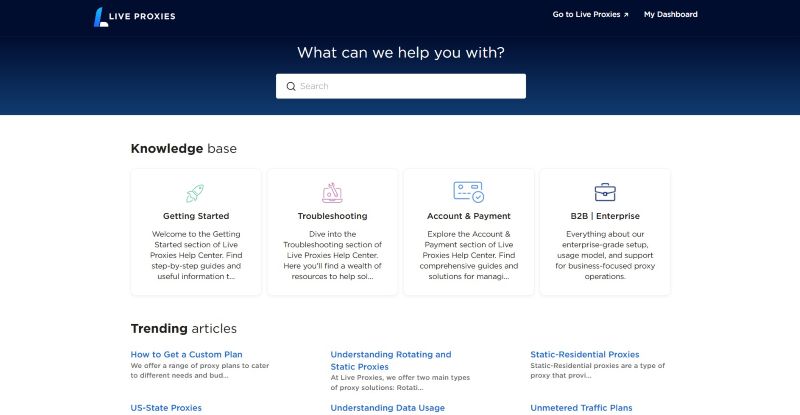Open the Troubleshooting card title

pyautogui.click(x=333, y=216)
